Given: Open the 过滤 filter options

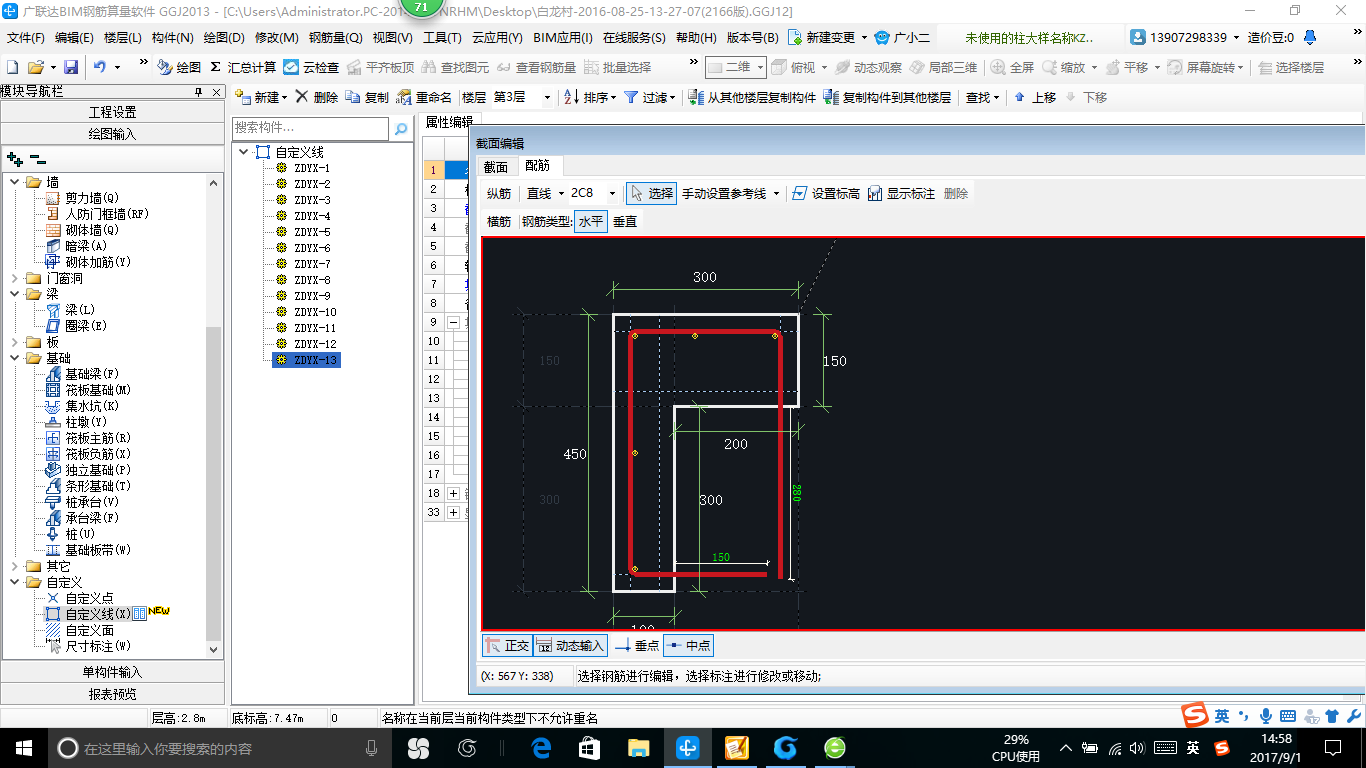Looking at the screenshot, I should click(x=650, y=97).
